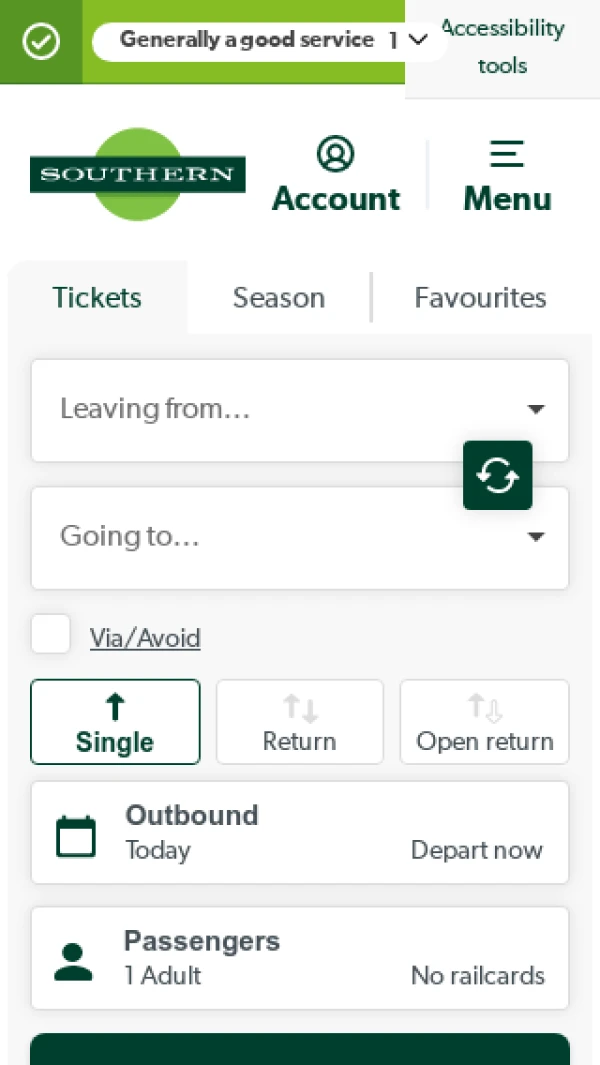Switch to the Favourites tab

tap(480, 298)
